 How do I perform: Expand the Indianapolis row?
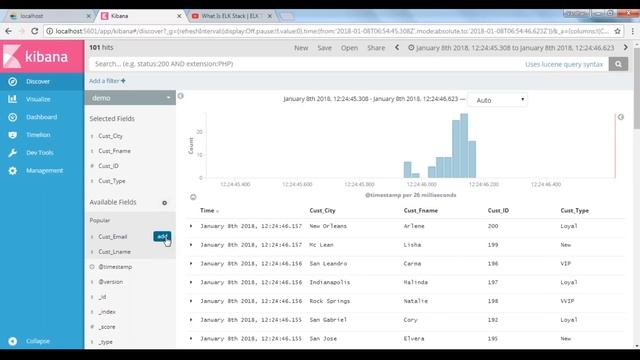click(191, 282)
